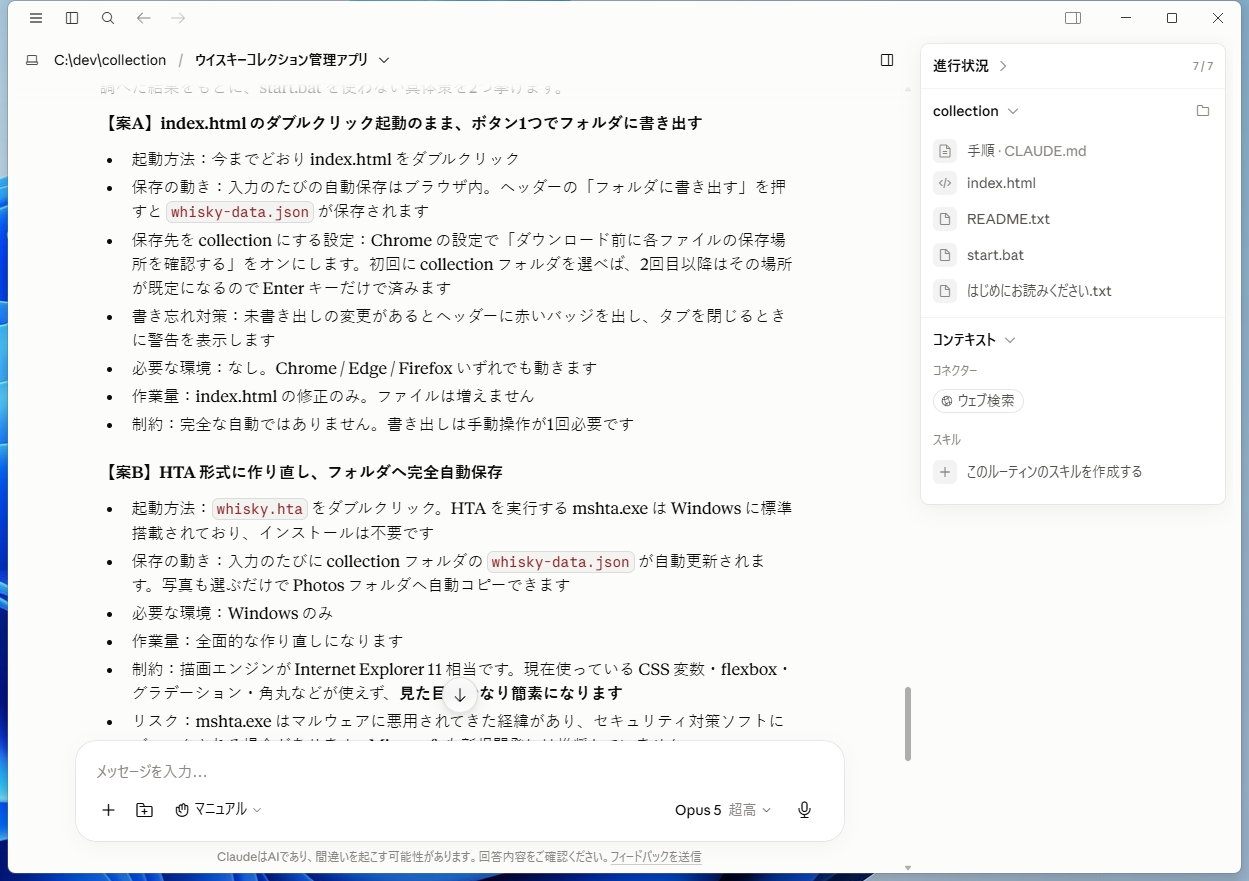Click the search magnifier icon
This screenshot has width=1249, height=881.
(108, 18)
